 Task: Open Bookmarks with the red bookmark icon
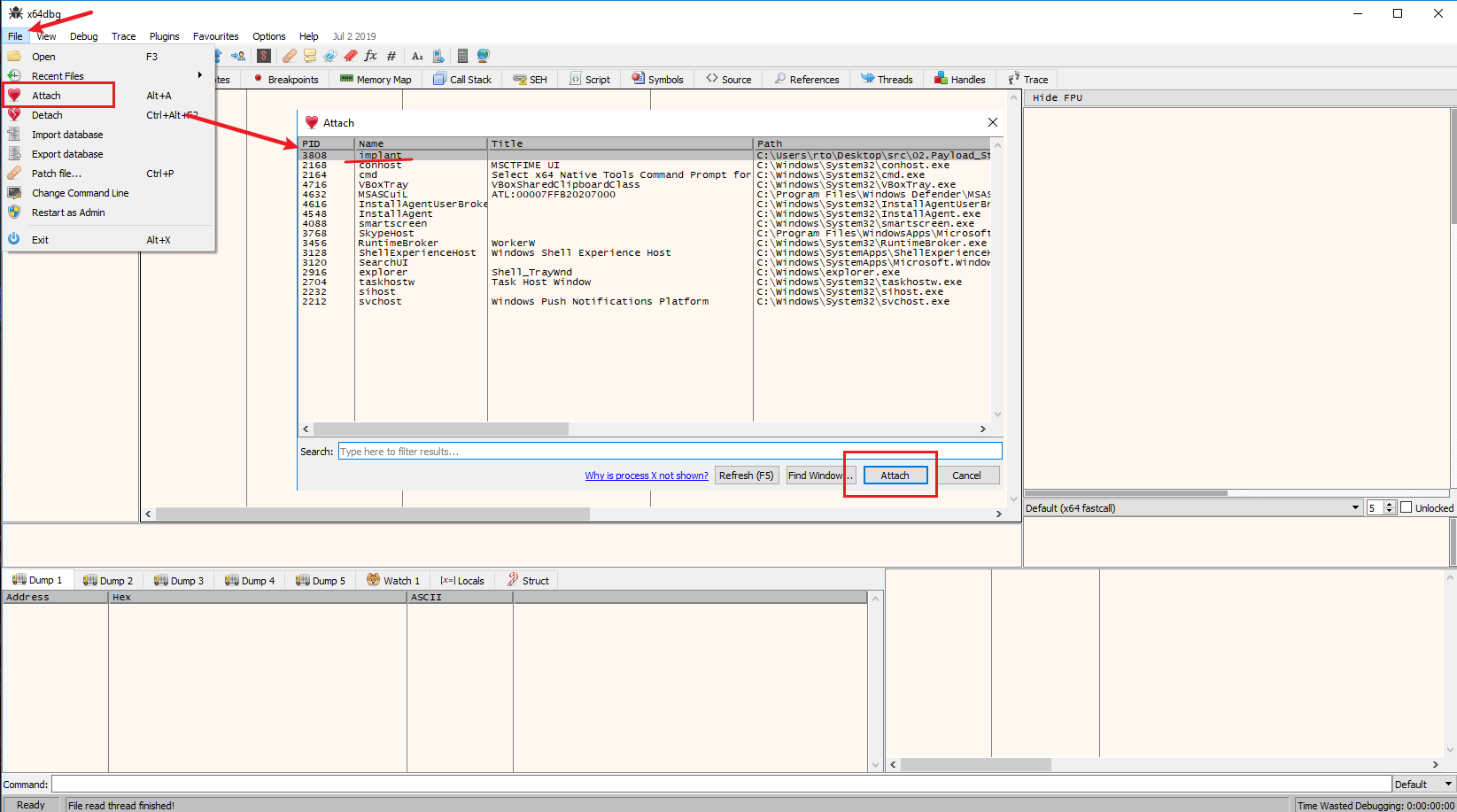coord(351,56)
